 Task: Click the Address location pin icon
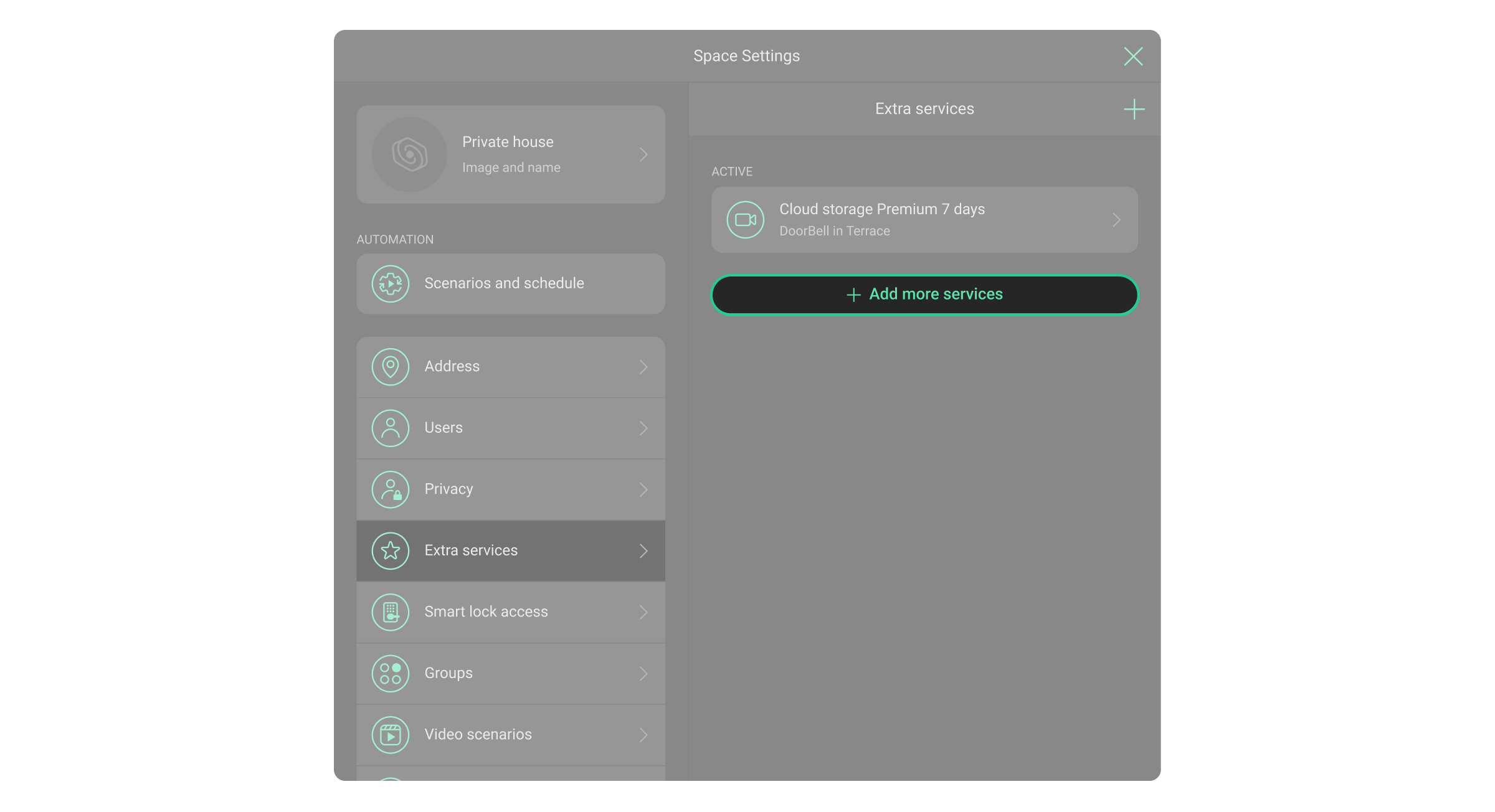click(390, 367)
